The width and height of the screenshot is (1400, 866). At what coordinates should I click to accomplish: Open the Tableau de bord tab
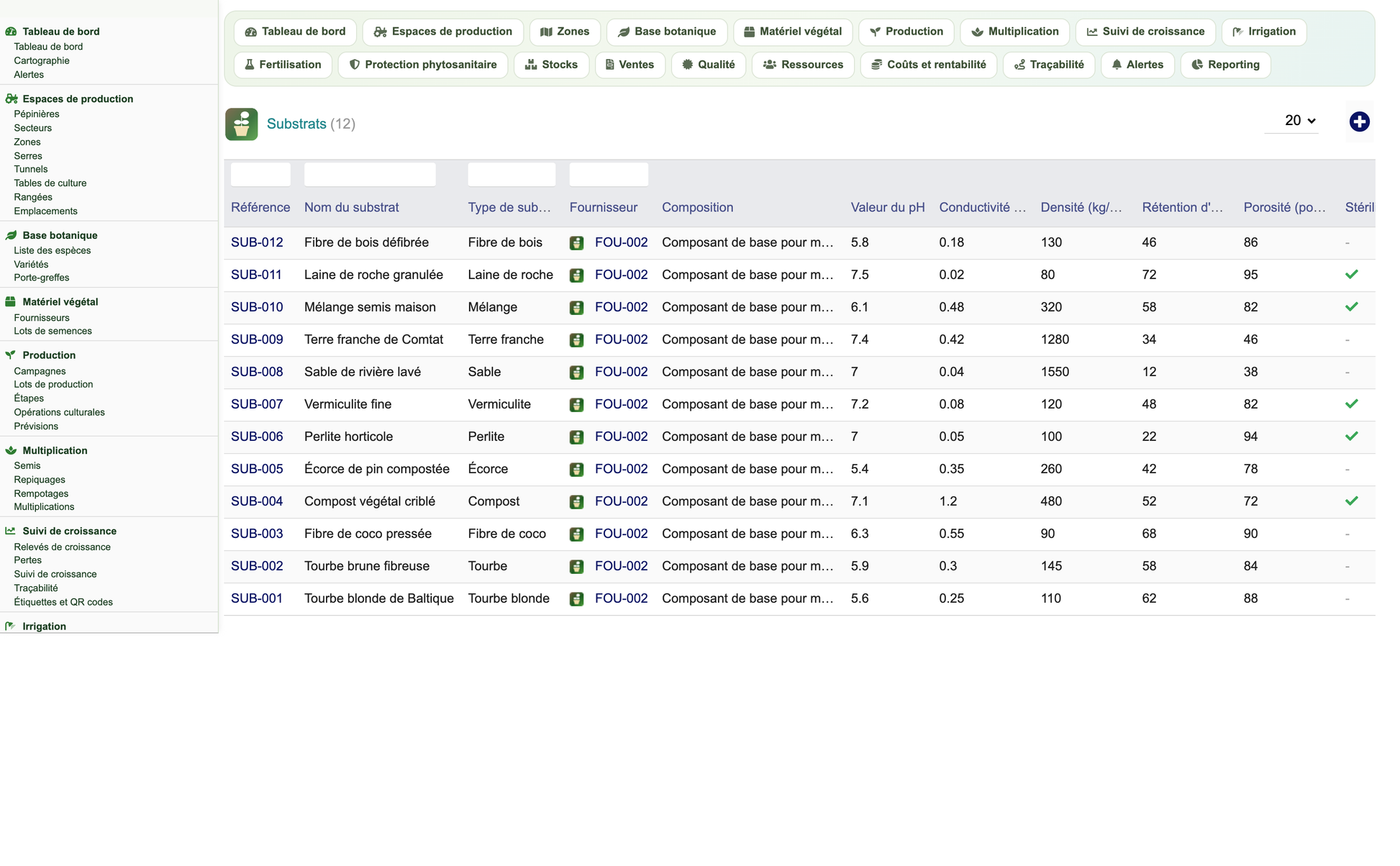[295, 32]
